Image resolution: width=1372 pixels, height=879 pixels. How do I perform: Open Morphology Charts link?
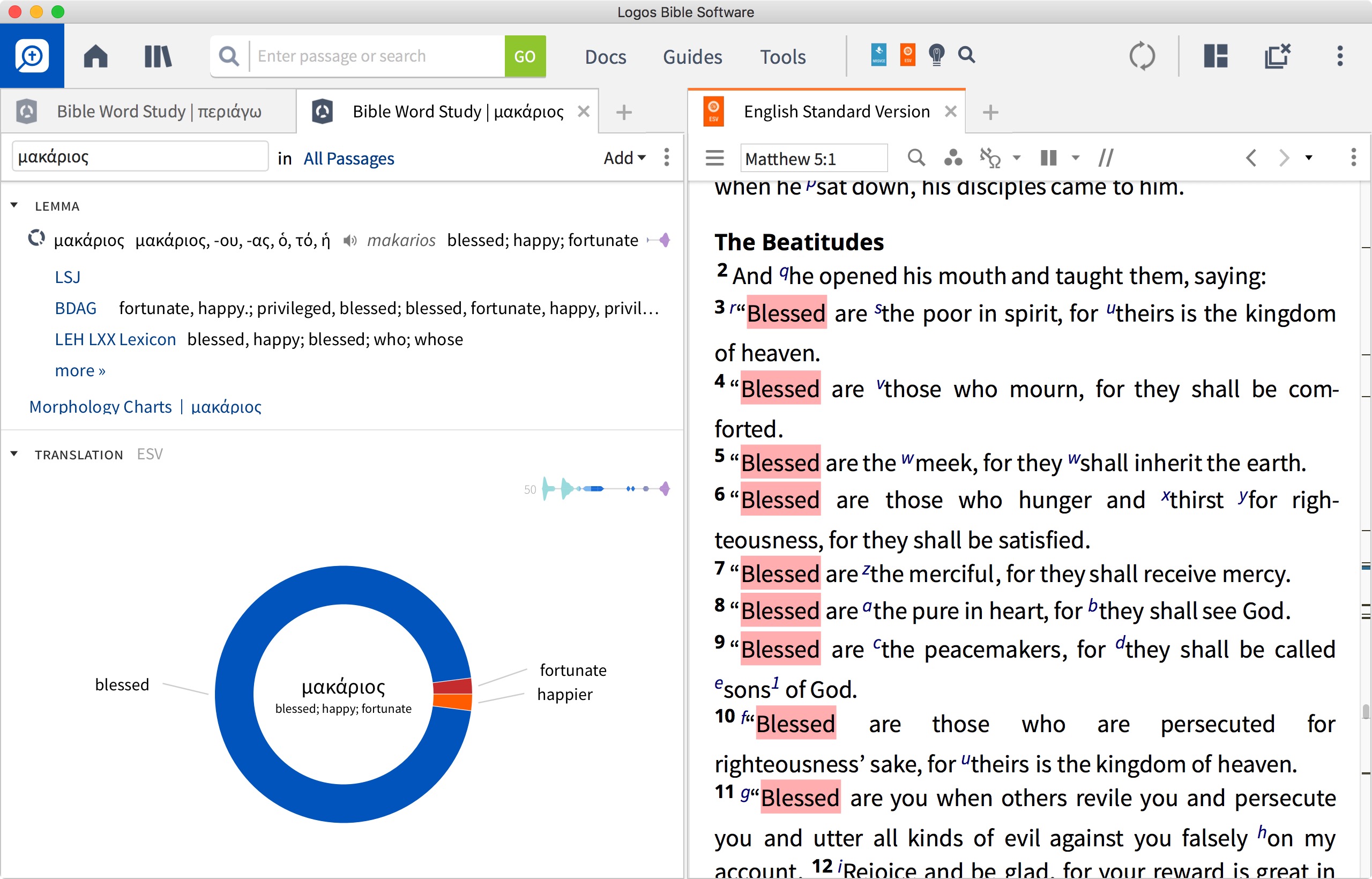click(100, 406)
